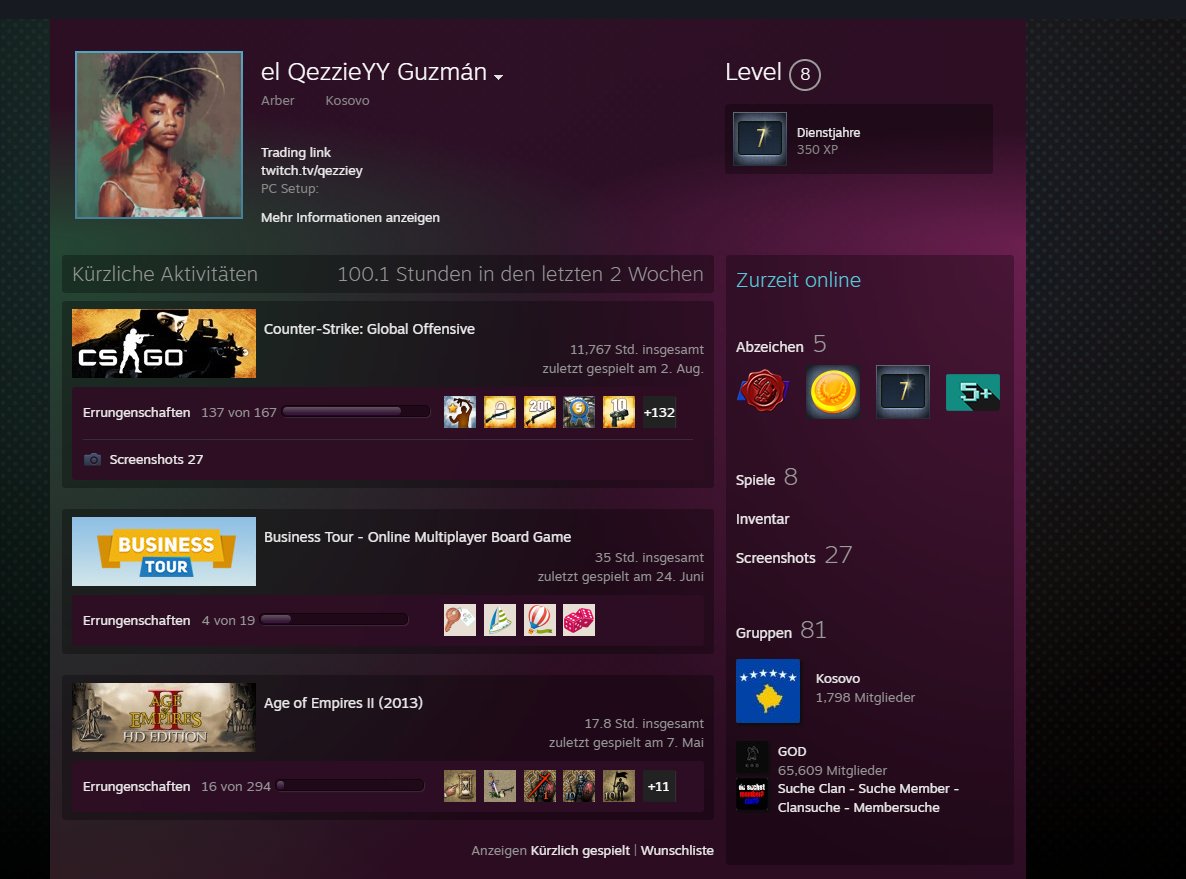This screenshot has width=1186, height=879.
Task: Open the CS:GO 200 rifle achievement icon
Action: click(539, 412)
